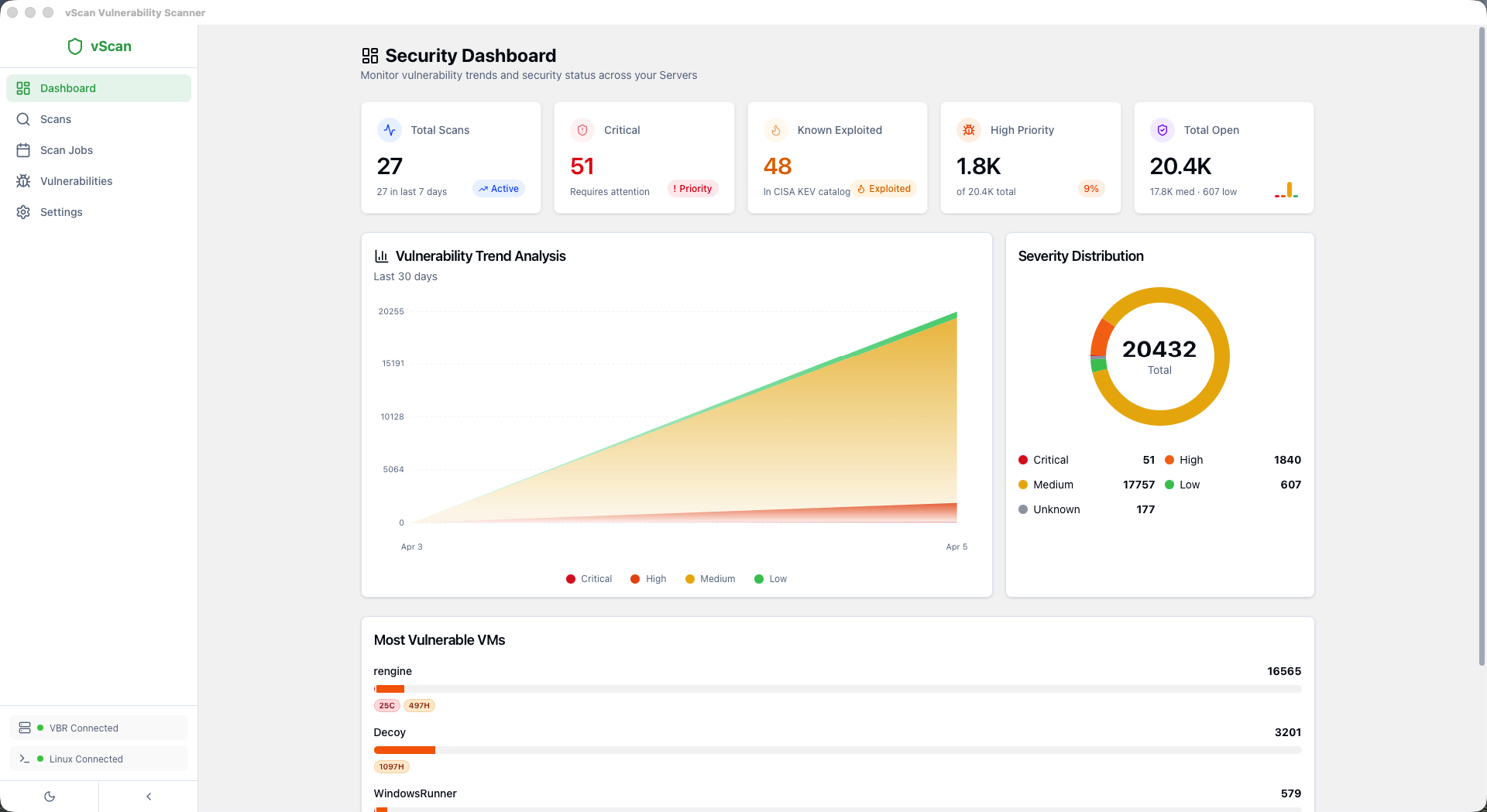1487x812 pixels.
Task: Click the Exploited badge on Known Exploited
Action: (884, 189)
